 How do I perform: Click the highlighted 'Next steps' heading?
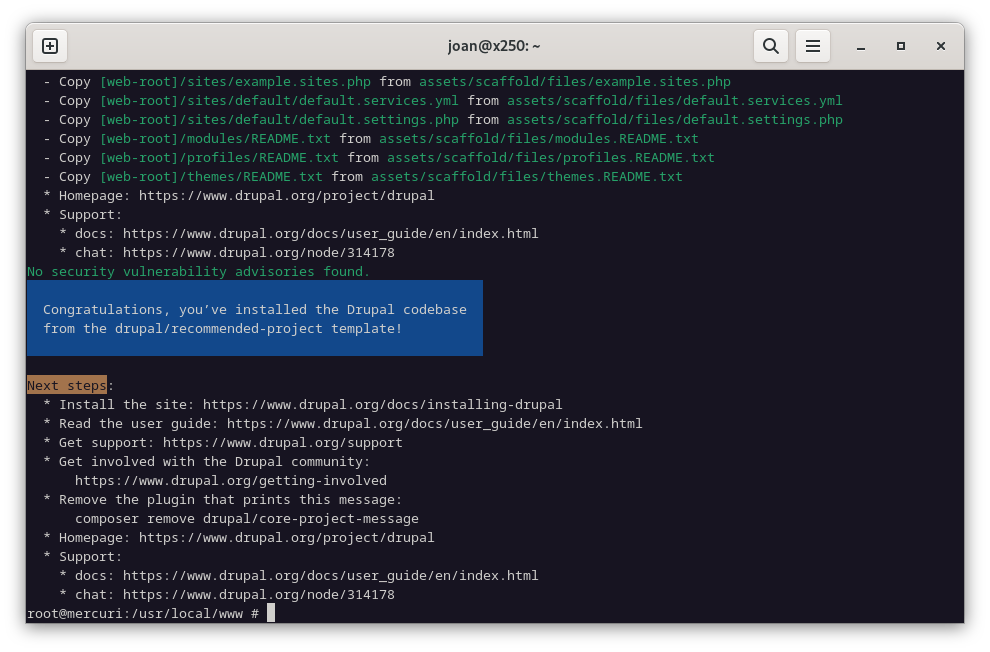click(x=67, y=386)
